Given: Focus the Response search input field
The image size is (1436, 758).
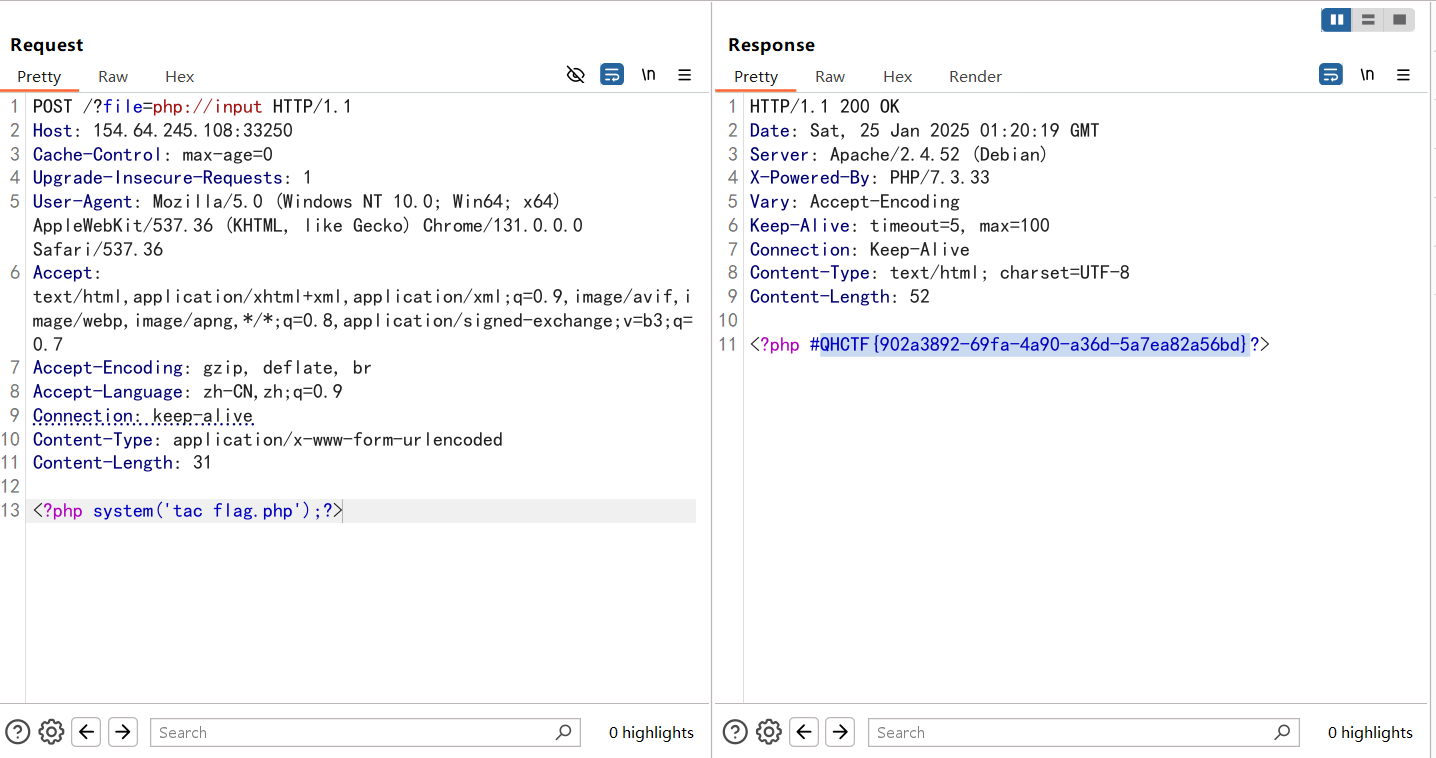Looking at the screenshot, I should click(x=1084, y=732).
